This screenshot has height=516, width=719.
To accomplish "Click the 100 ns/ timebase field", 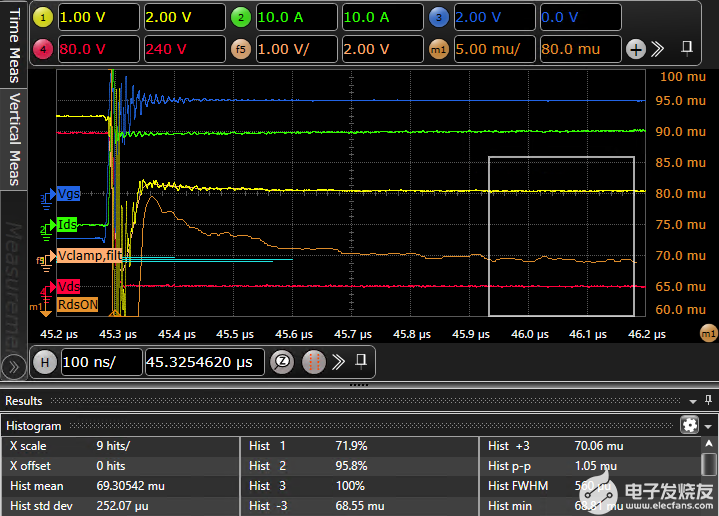I will click(101, 361).
